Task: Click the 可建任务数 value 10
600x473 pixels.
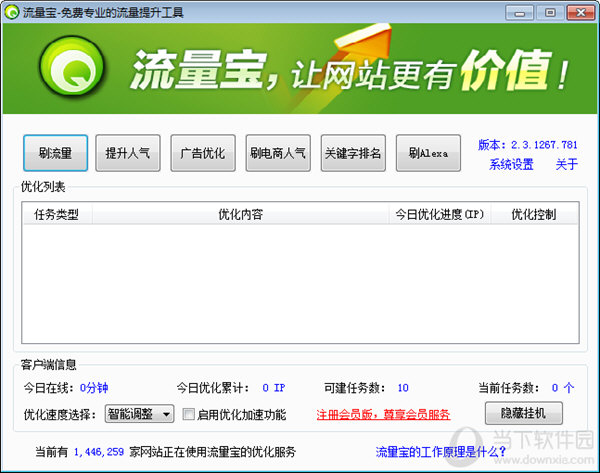Action: coord(403,388)
